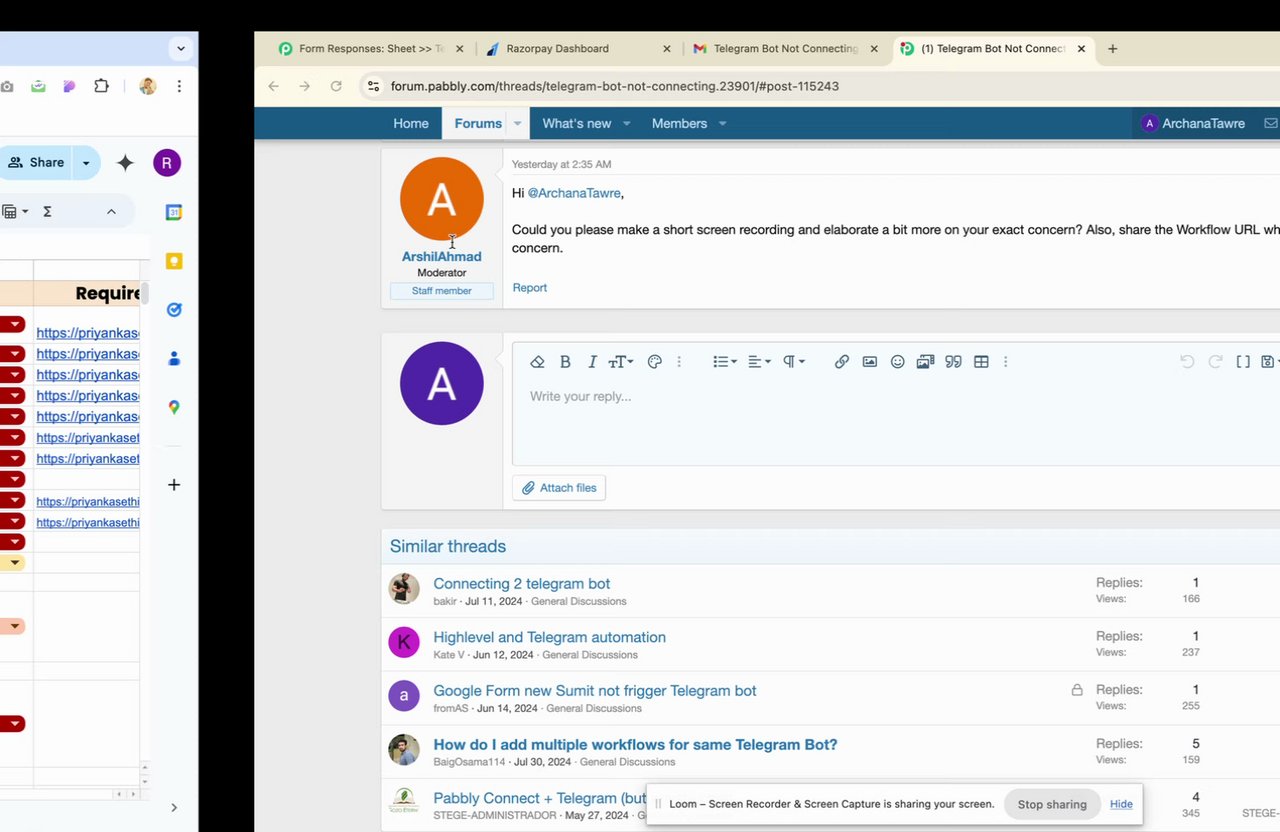Open Google Maps side panel icon
The width and height of the screenshot is (1280, 832).
tap(174, 407)
